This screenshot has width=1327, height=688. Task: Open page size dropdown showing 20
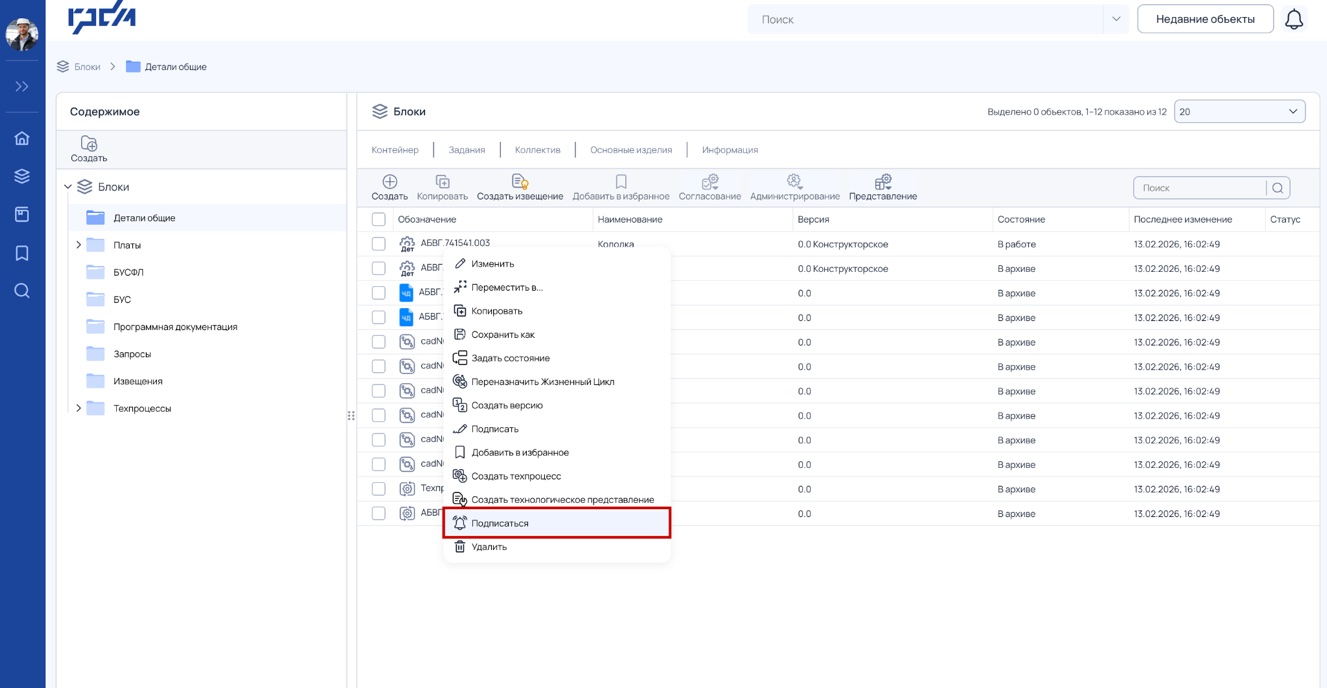click(1239, 112)
